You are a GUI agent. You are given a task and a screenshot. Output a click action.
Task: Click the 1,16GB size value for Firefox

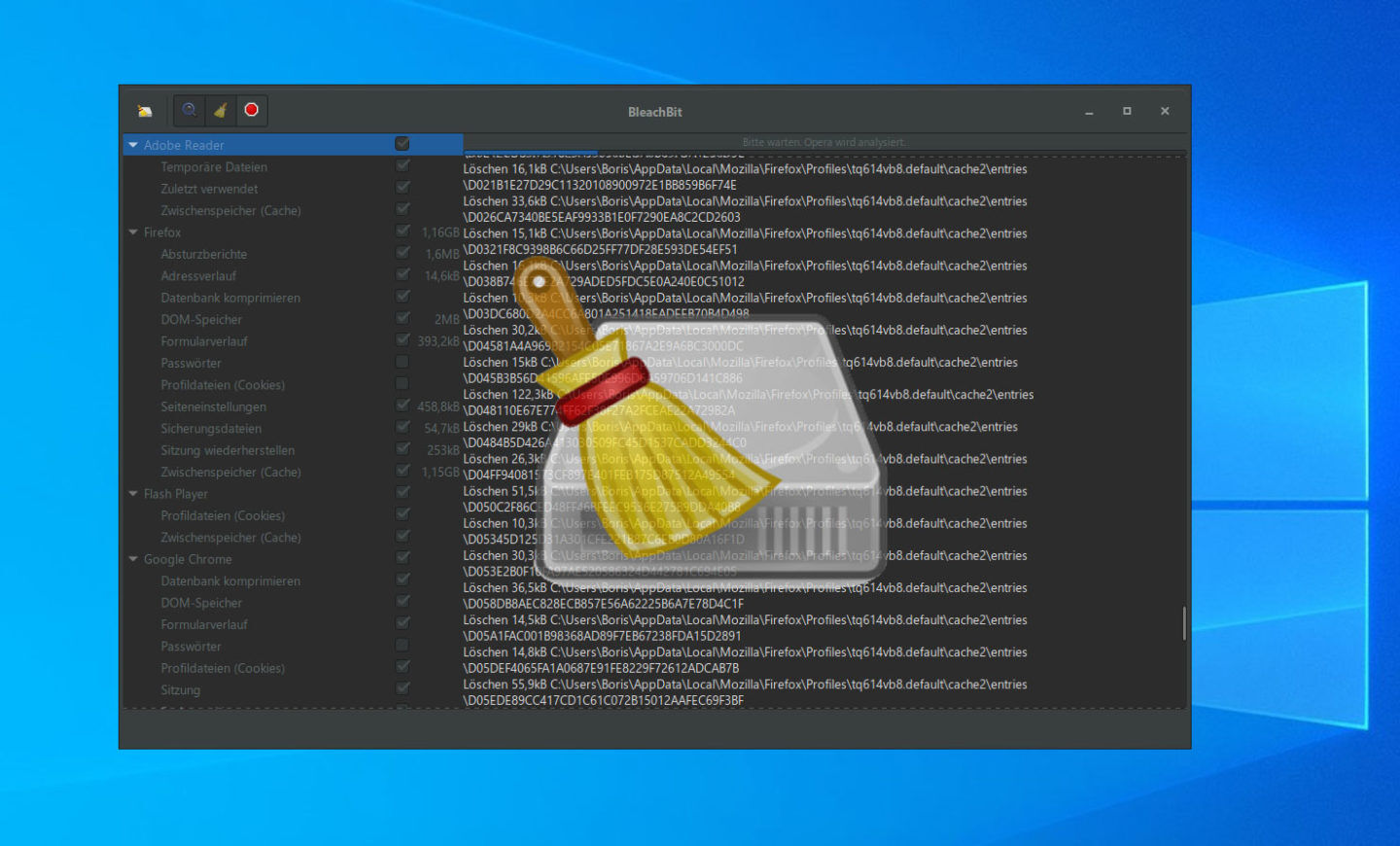pos(440,232)
